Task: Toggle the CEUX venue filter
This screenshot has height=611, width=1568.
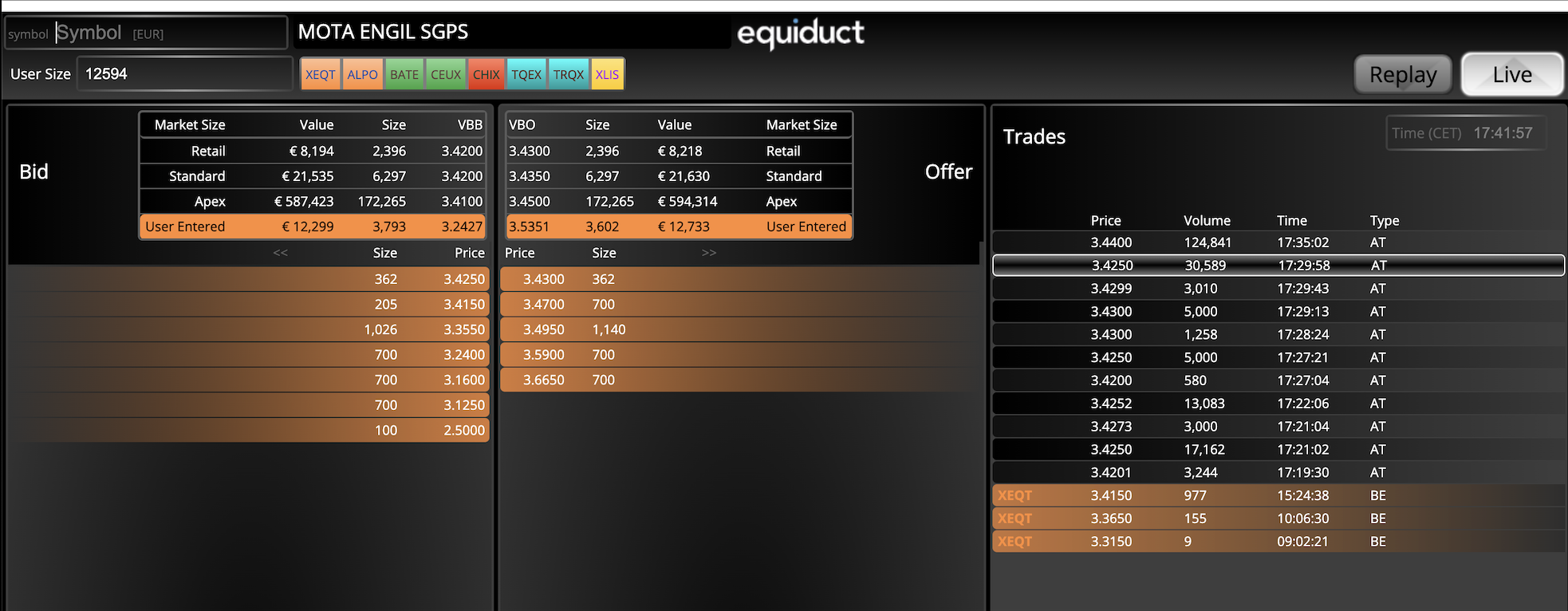Action: (446, 74)
